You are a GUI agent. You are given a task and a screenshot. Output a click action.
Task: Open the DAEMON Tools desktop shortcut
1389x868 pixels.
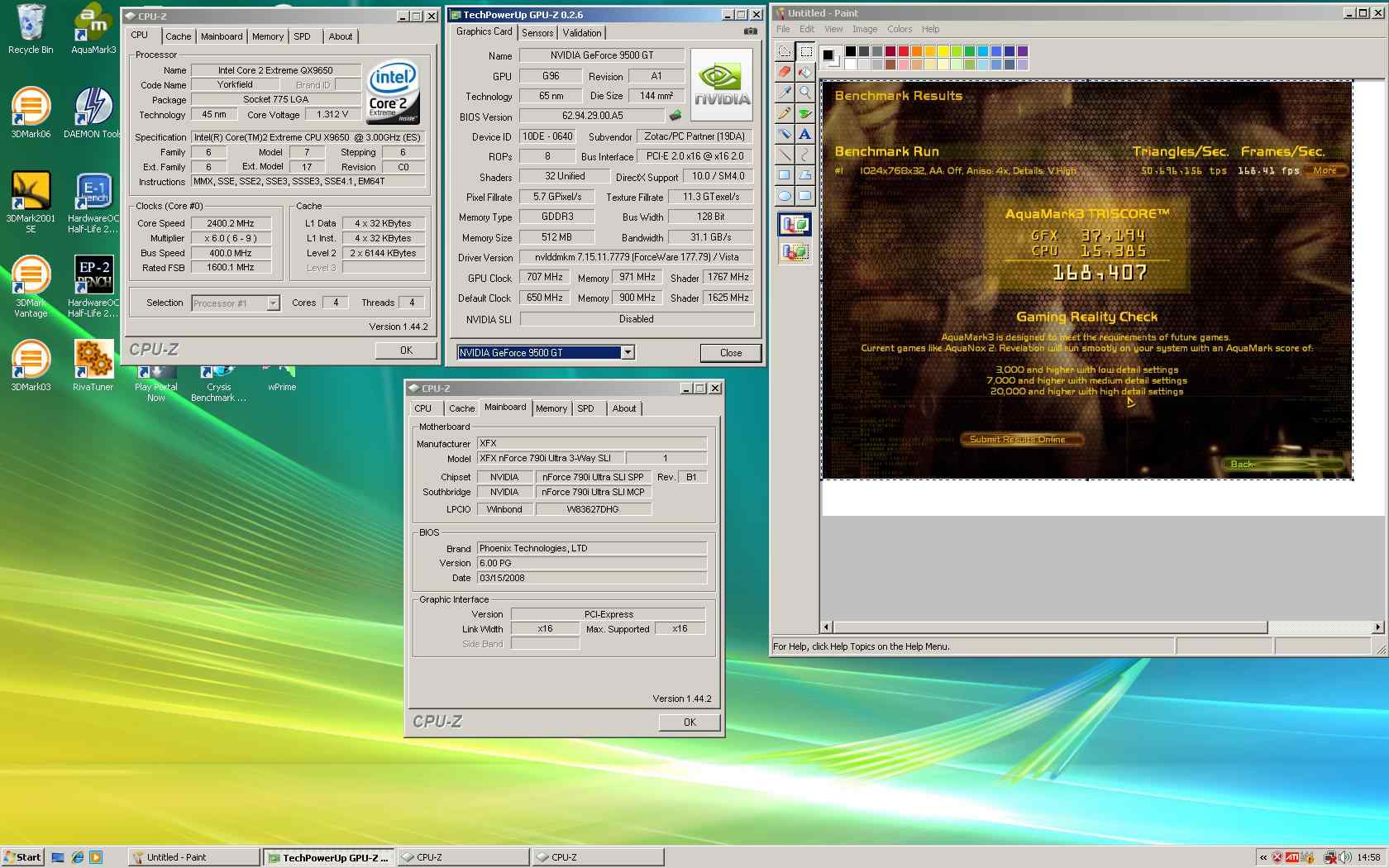(x=93, y=112)
